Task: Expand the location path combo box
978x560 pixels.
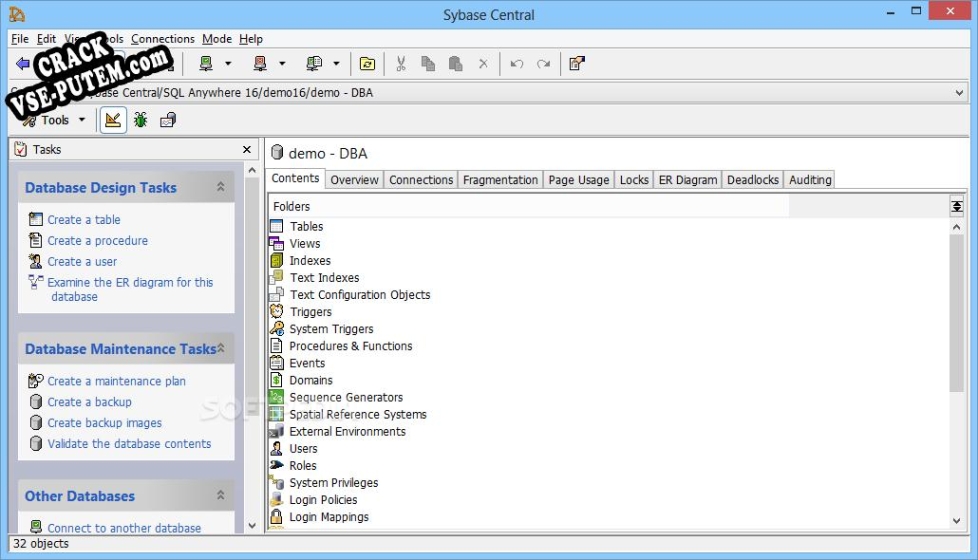Action: point(959,93)
